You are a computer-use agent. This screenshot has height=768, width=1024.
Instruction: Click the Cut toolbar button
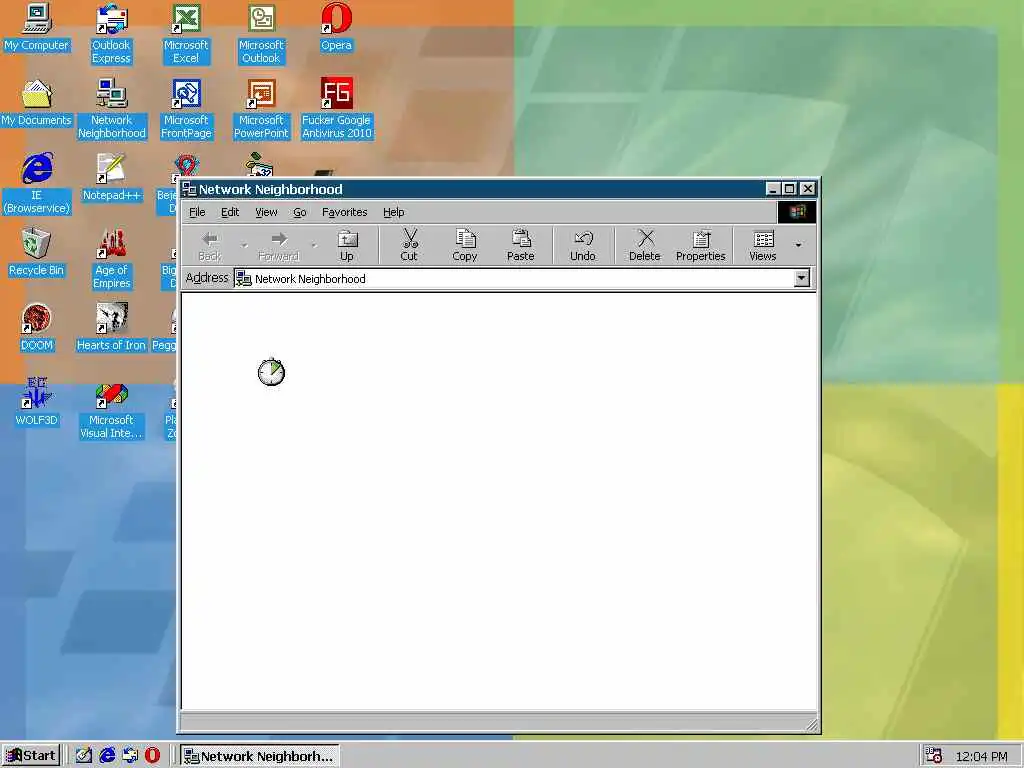409,246
